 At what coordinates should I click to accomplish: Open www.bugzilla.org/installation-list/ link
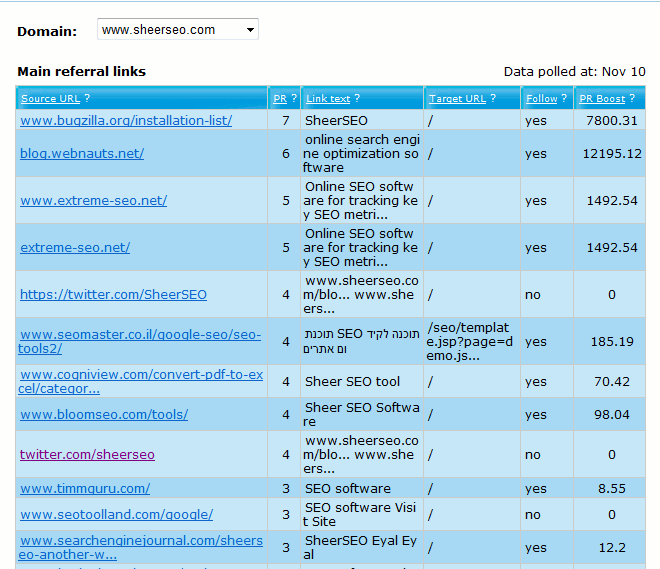coord(126,120)
